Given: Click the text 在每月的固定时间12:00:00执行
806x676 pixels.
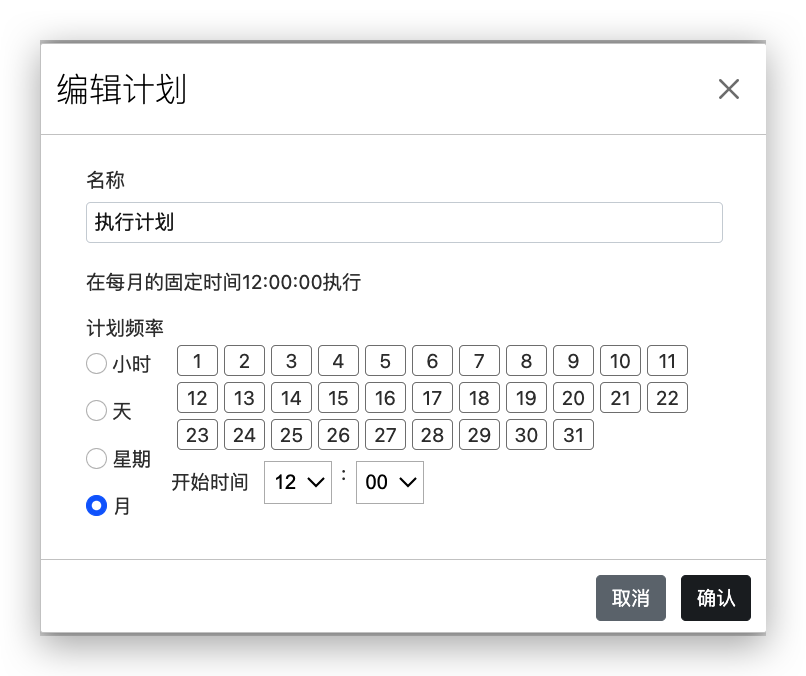Looking at the screenshot, I should (x=224, y=282).
